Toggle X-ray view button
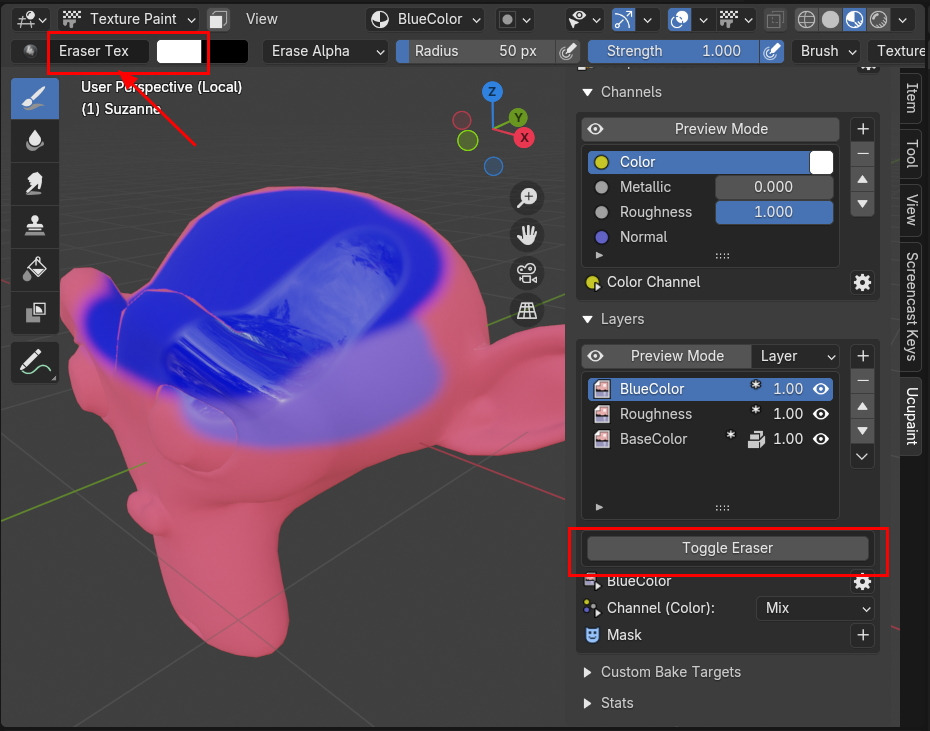The image size is (930, 731). click(775, 20)
